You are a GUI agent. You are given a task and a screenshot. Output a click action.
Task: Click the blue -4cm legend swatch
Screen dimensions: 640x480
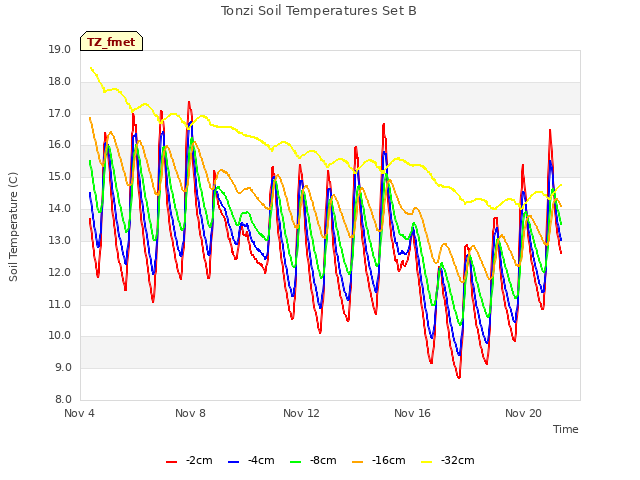(233, 462)
